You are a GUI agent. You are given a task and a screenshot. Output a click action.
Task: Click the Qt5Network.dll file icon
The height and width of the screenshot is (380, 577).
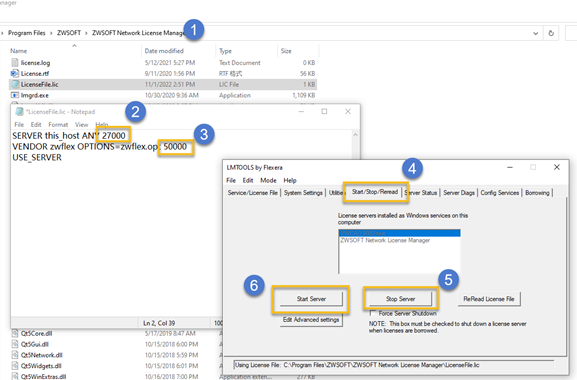[x=15, y=355]
